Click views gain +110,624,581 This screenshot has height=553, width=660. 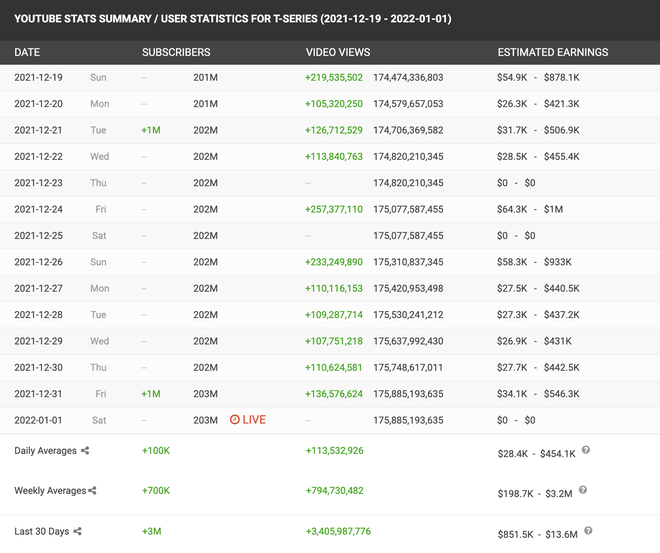click(334, 368)
